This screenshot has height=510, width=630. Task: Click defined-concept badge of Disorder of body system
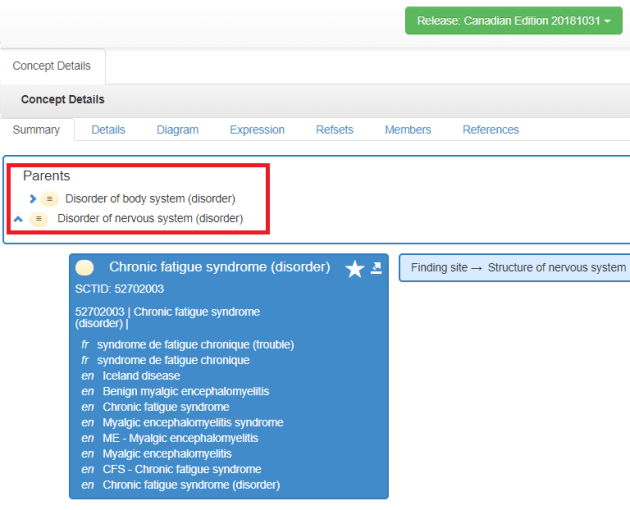coord(48,199)
